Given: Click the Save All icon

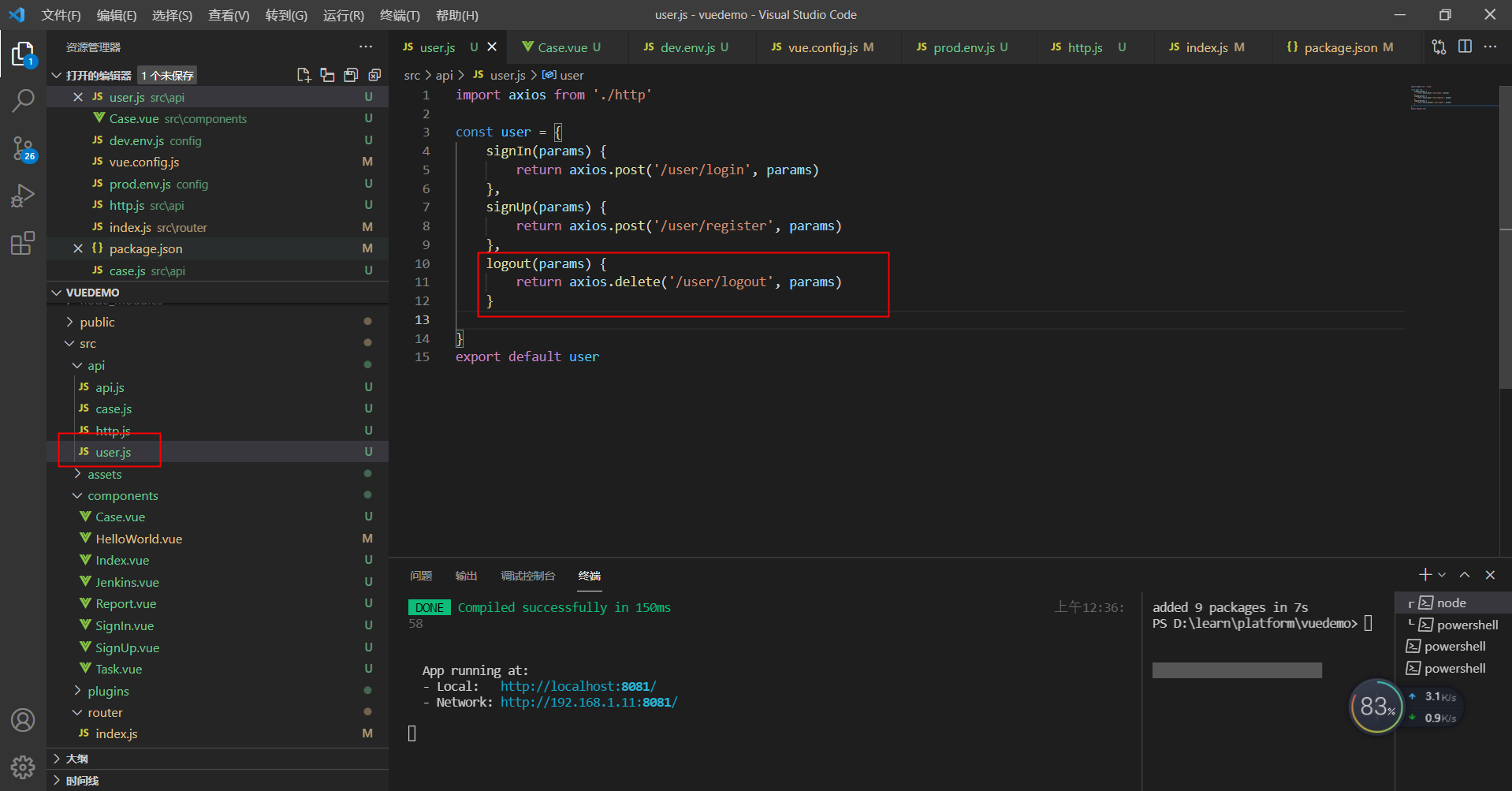Looking at the screenshot, I should point(351,75).
